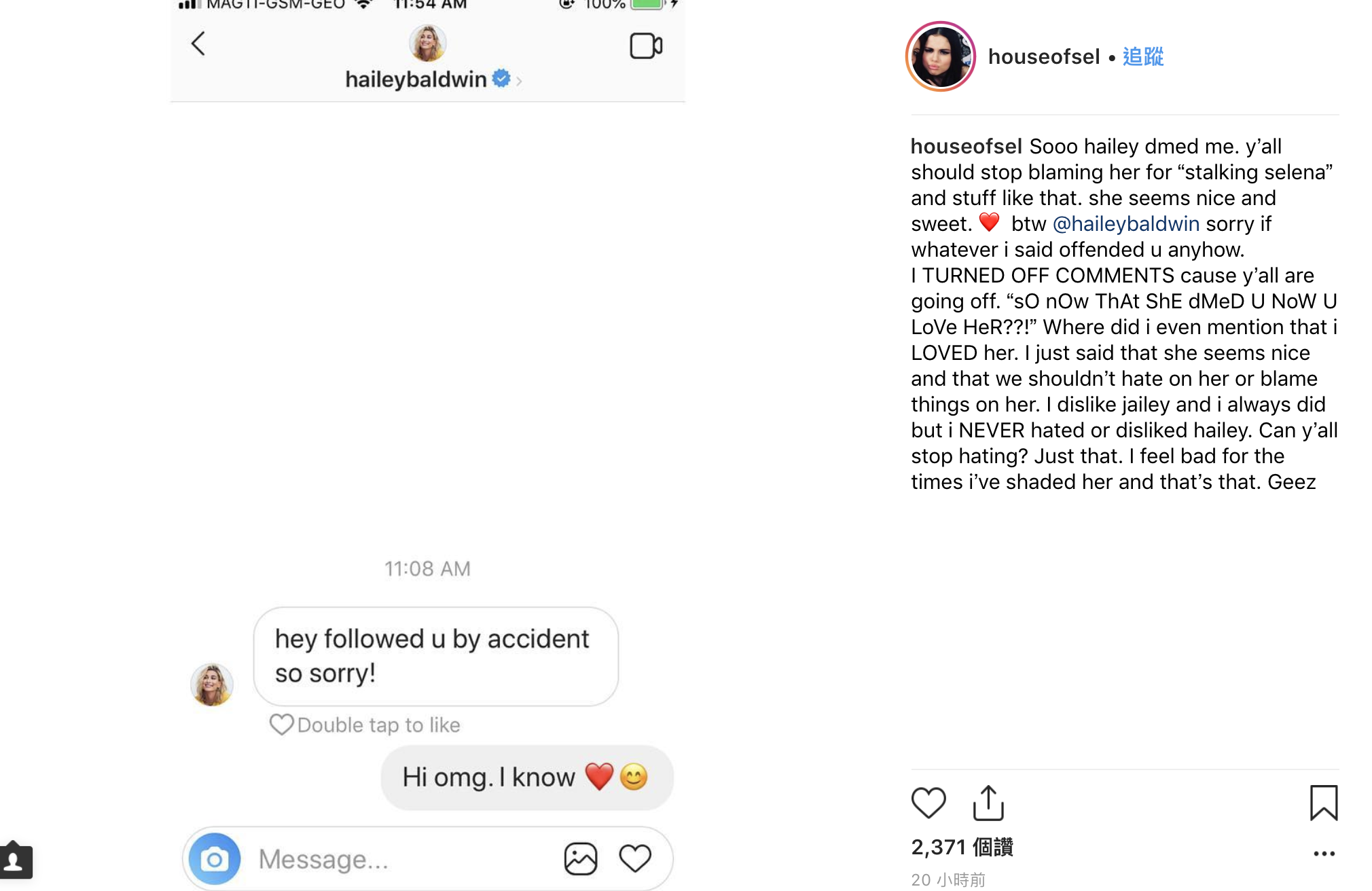This screenshot has width=1372, height=891.
Task: Click the tagged people icon on photo
Action: (x=15, y=861)
